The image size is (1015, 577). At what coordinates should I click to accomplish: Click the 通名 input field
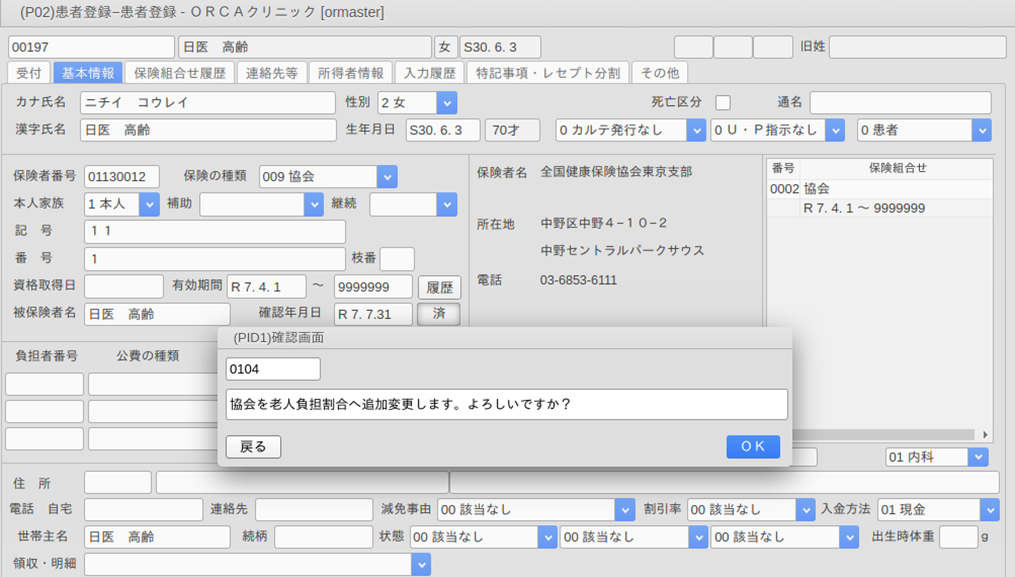pyautogui.click(x=900, y=103)
